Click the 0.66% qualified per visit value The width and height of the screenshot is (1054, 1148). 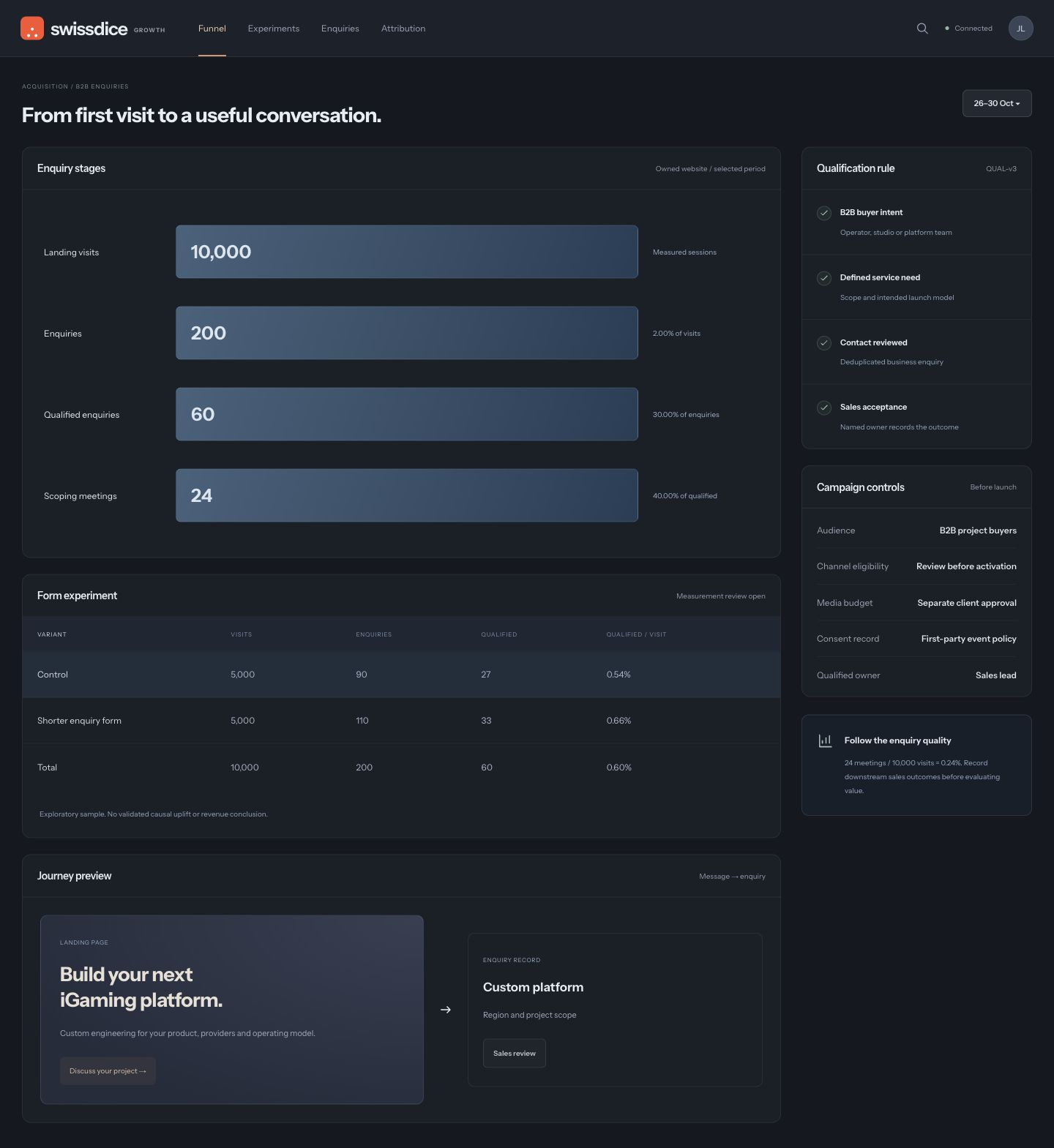pyautogui.click(x=618, y=721)
